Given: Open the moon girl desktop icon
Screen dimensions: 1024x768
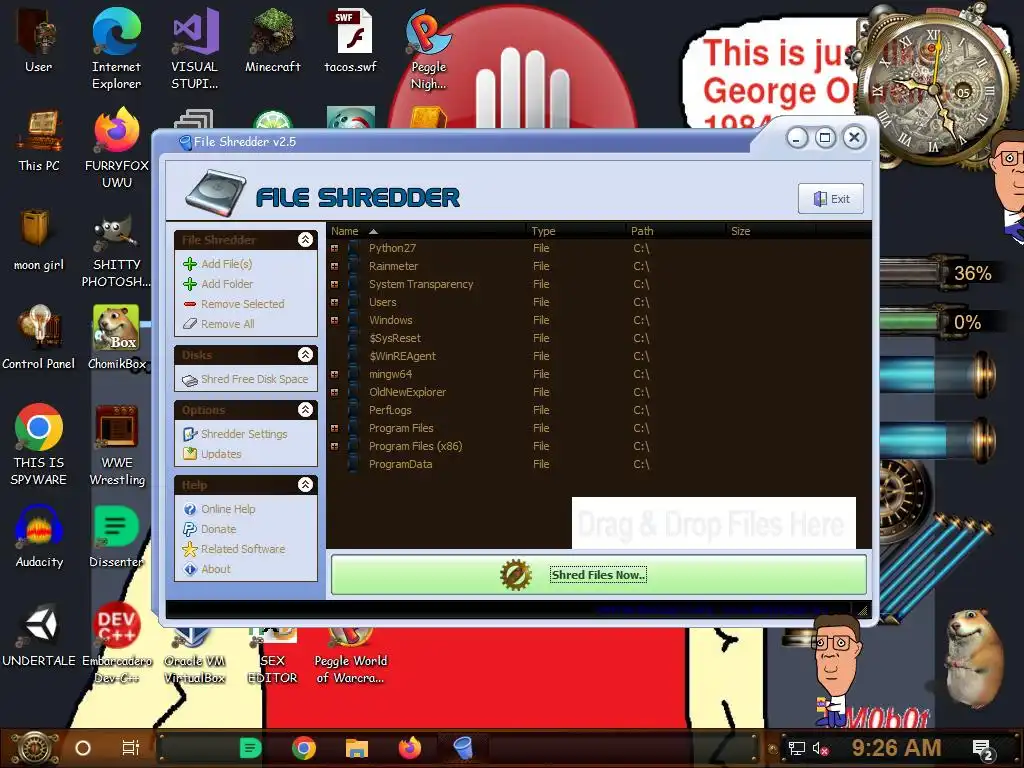Looking at the screenshot, I should [39, 240].
